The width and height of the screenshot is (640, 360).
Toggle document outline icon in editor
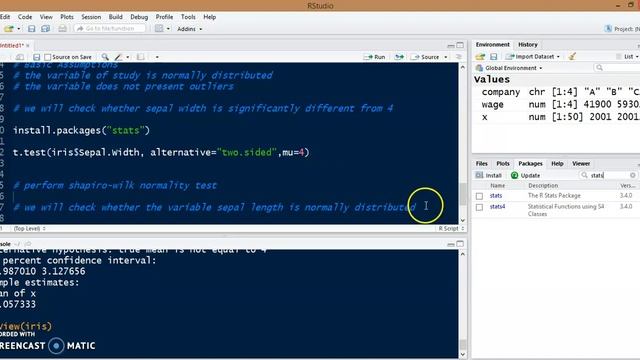pyautogui.click(x=459, y=57)
